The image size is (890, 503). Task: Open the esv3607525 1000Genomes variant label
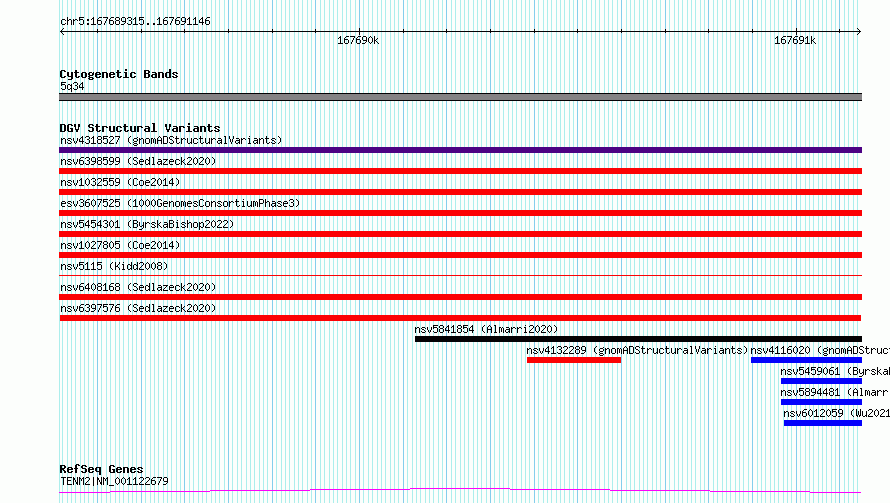[x=180, y=203]
